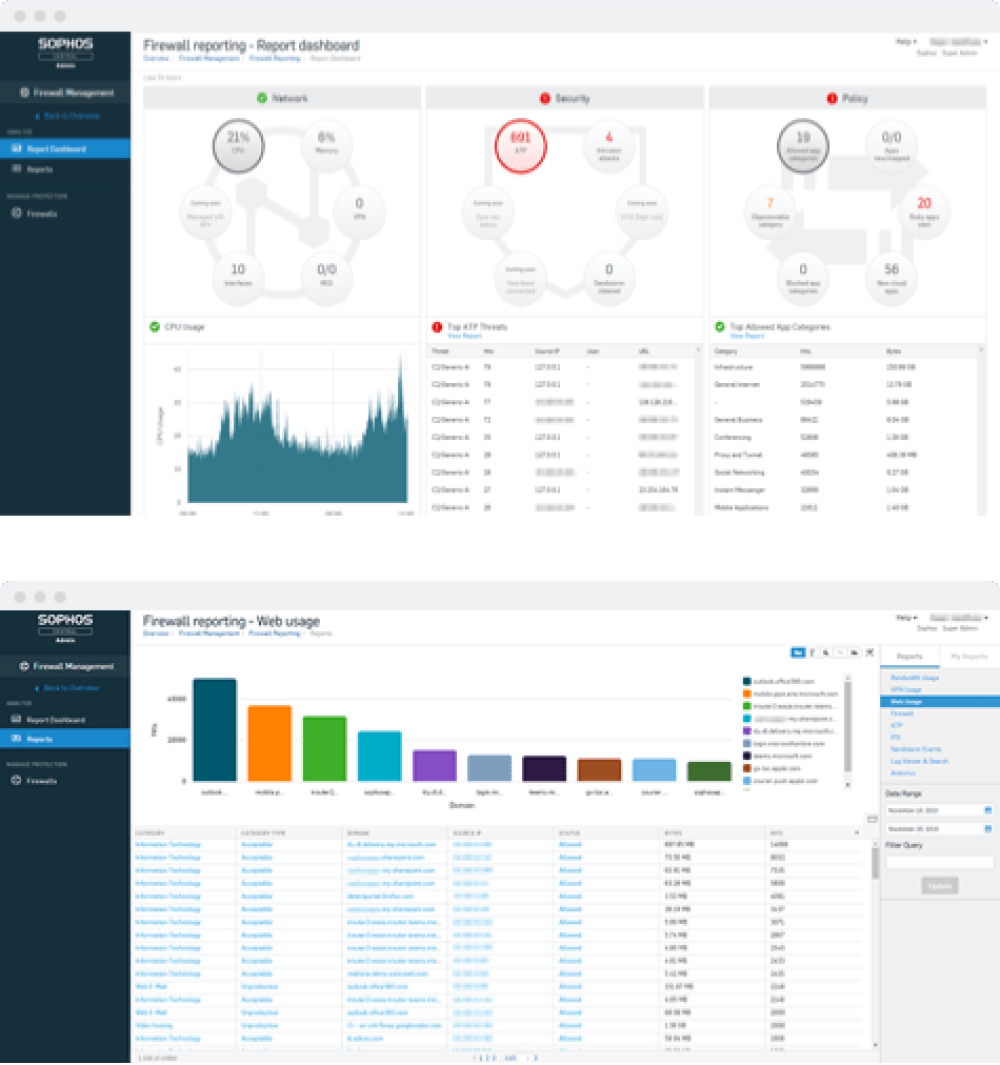Click Back to Overview in the dashboard window
Viewport: 1000px width, 1065px height.
72,117
